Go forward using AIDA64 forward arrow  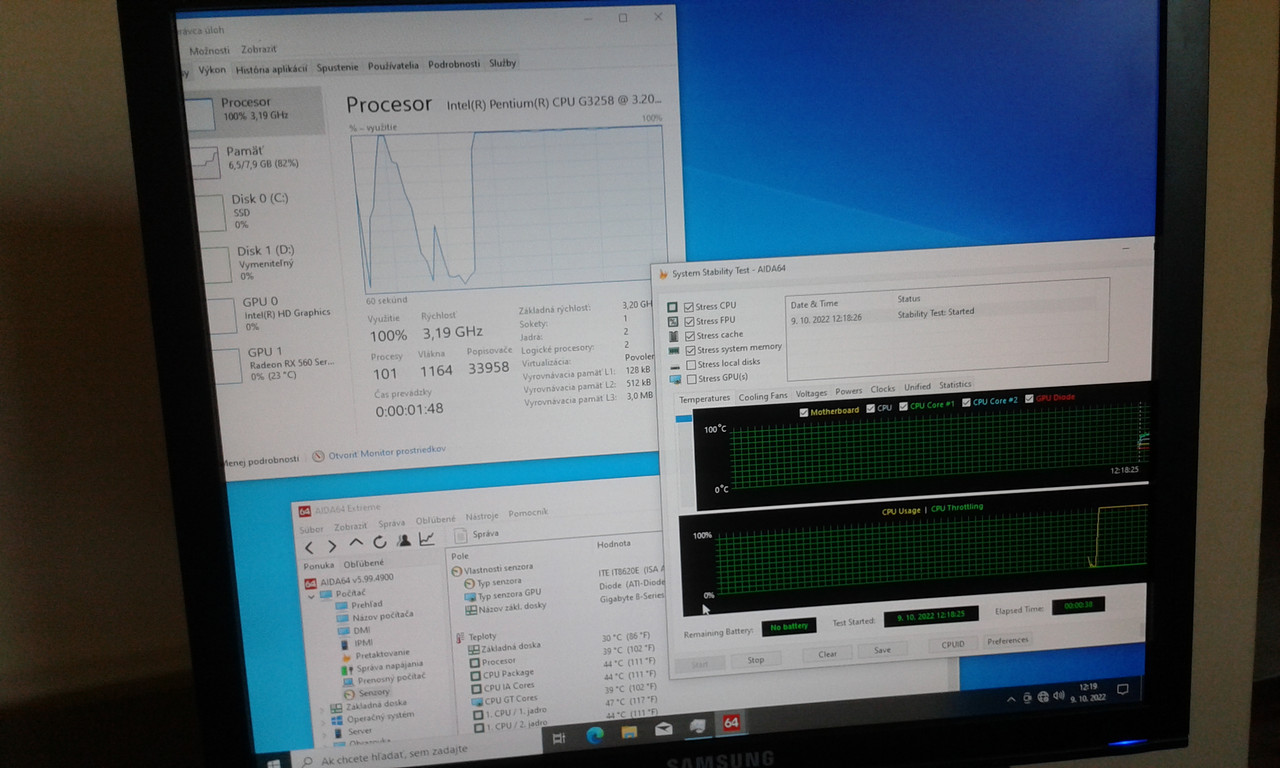tap(332, 545)
